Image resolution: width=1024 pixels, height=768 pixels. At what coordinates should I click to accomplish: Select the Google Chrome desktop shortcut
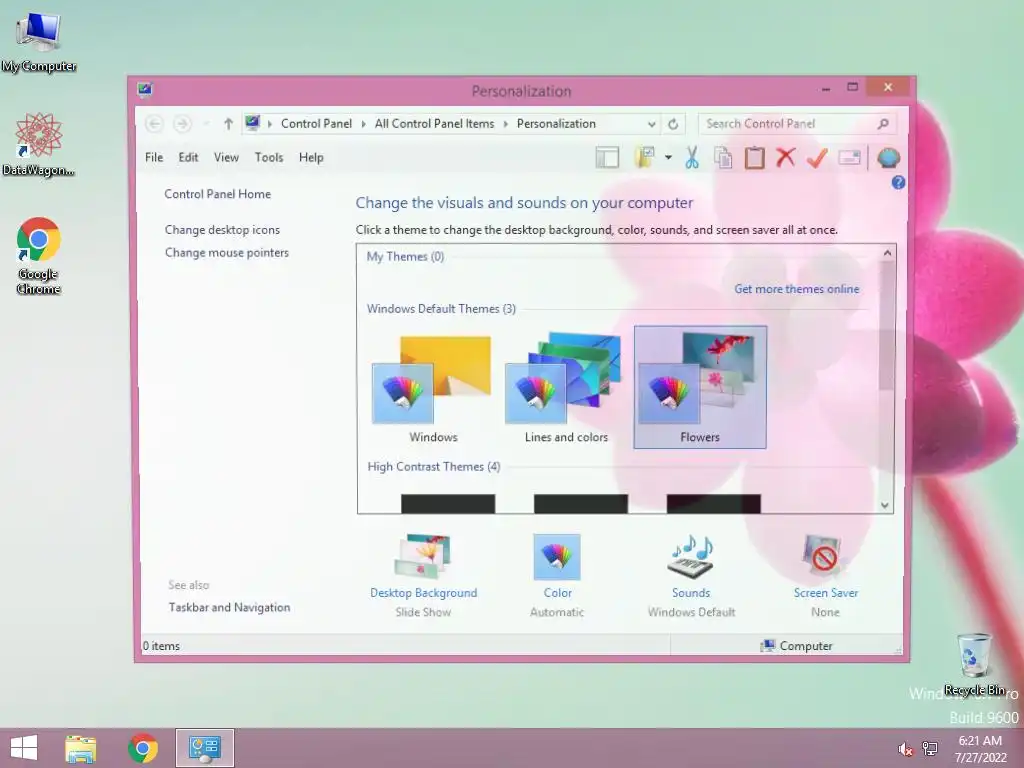click(39, 256)
